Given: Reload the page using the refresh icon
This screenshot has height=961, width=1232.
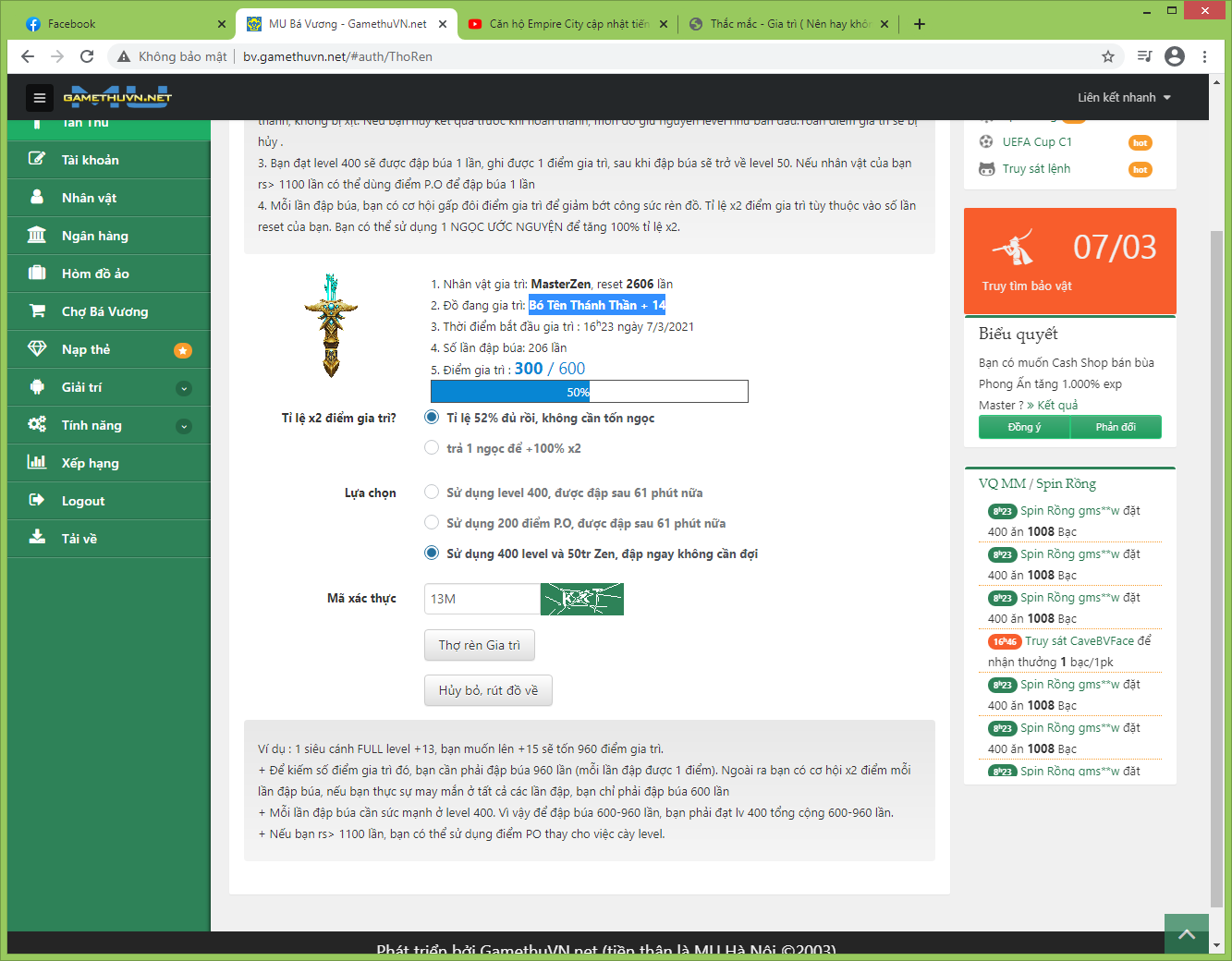Looking at the screenshot, I should [87, 56].
